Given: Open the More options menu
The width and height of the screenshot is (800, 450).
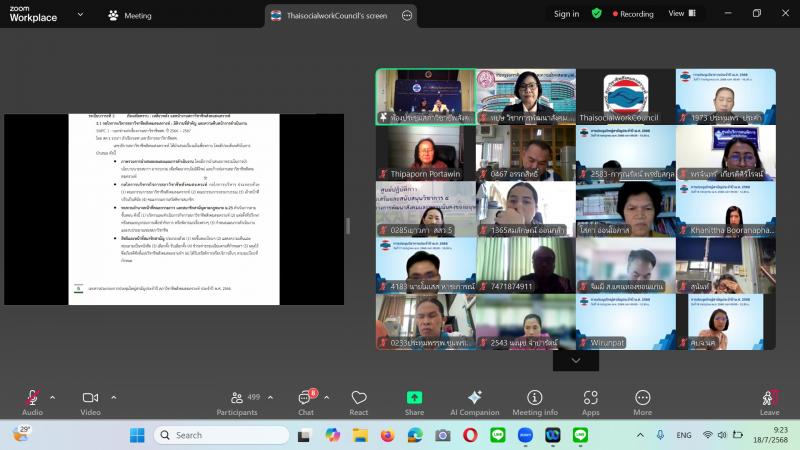Looking at the screenshot, I should [642, 403].
